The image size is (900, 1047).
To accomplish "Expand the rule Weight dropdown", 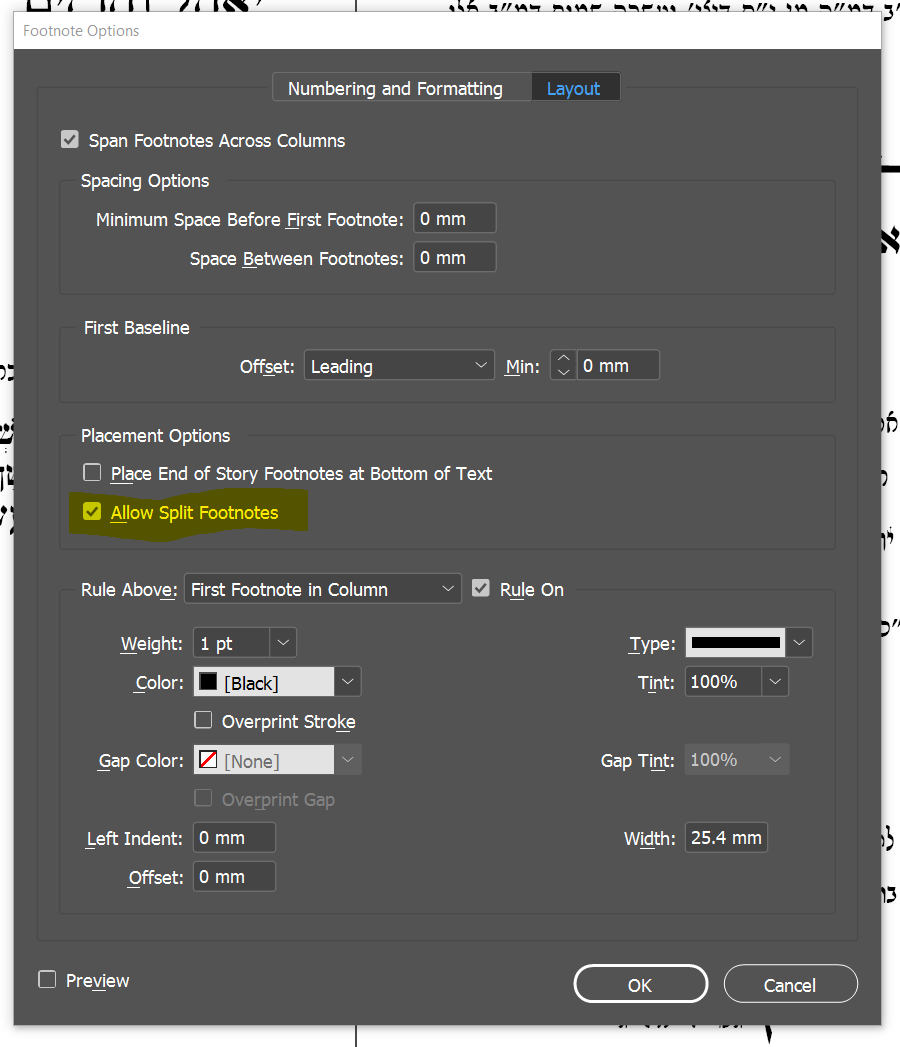I will point(283,643).
